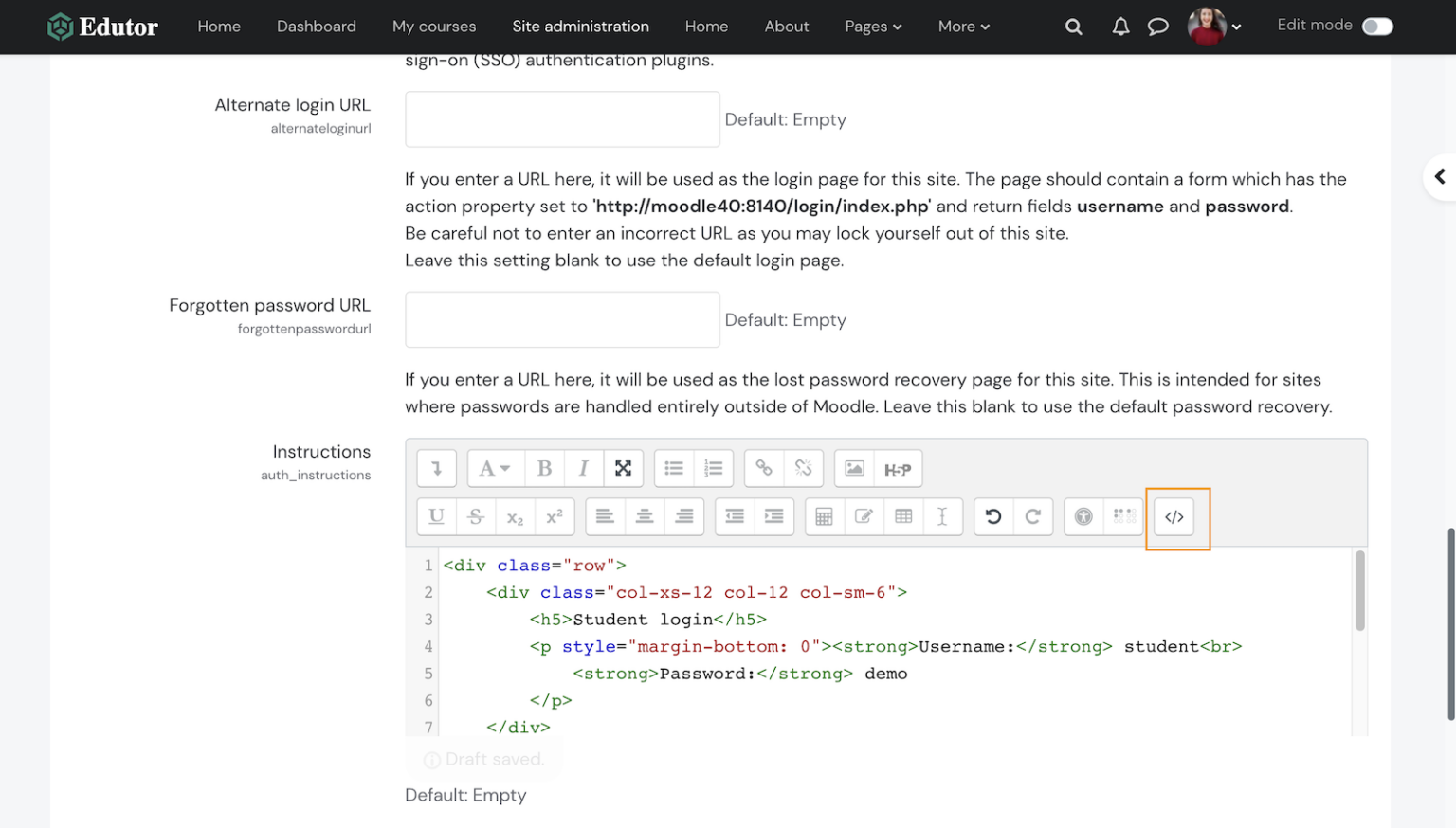Viewport: 1456px width, 828px height.
Task: Toggle strikethrough formatting
Action: point(476,516)
